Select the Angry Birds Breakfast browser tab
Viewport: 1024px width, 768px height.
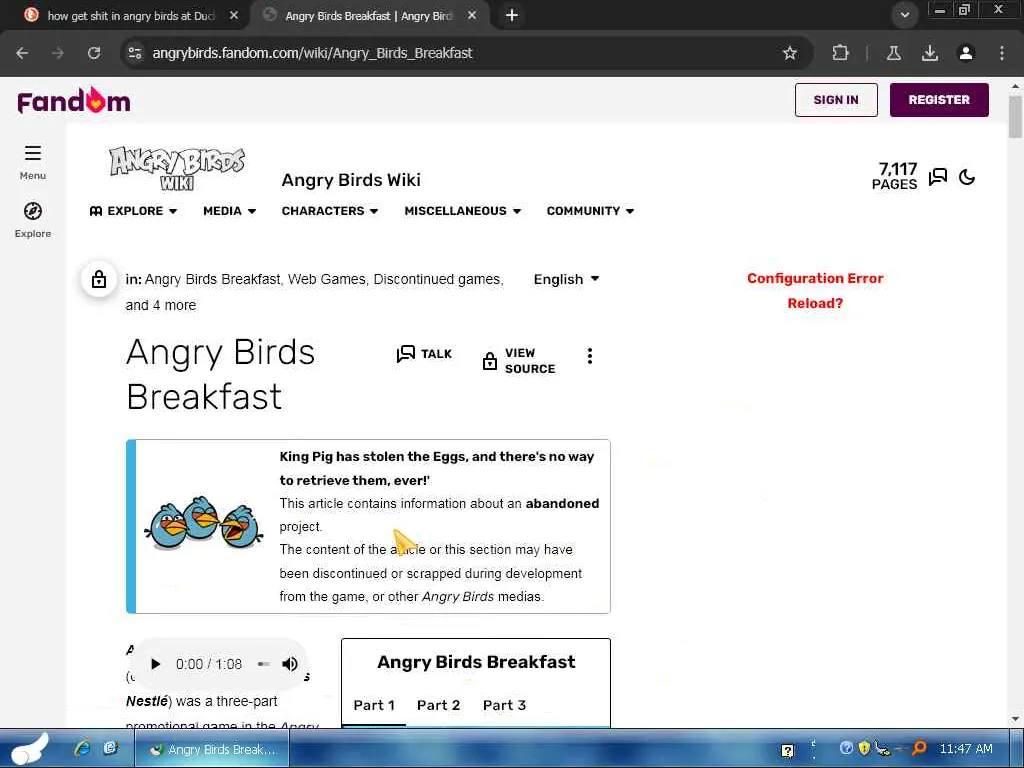pyautogui.click(x=369, y=16)
